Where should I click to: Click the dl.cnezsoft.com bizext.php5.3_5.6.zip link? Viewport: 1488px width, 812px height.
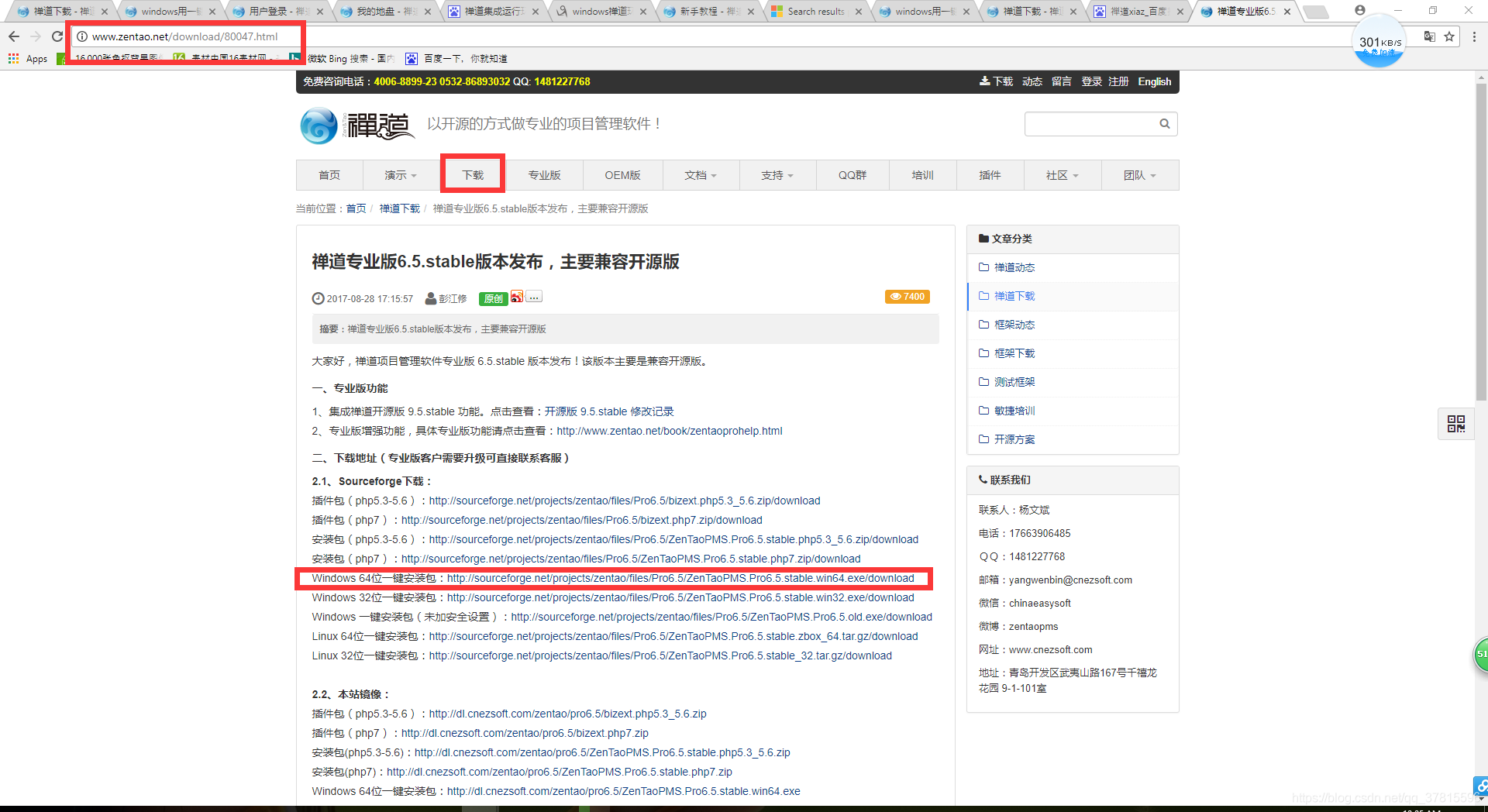568,714
